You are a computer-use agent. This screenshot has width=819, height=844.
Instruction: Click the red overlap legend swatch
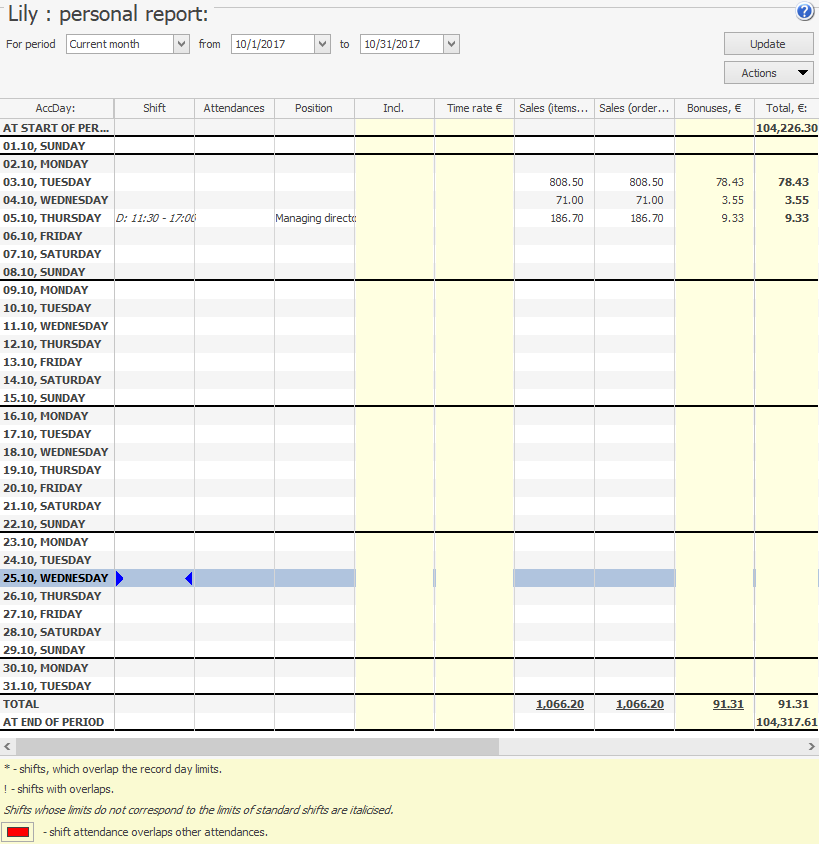pyautogui.click(x=19, y=832)
